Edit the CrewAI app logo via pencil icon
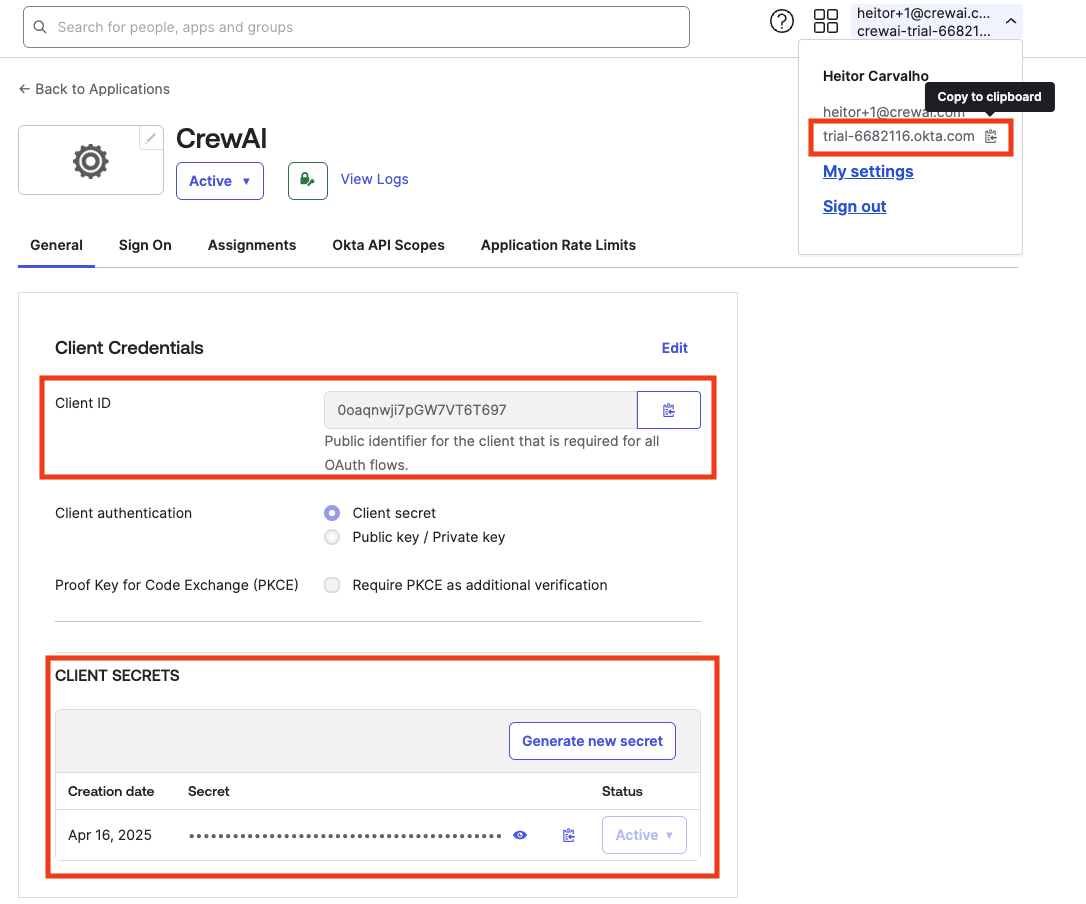 [150, 138]
